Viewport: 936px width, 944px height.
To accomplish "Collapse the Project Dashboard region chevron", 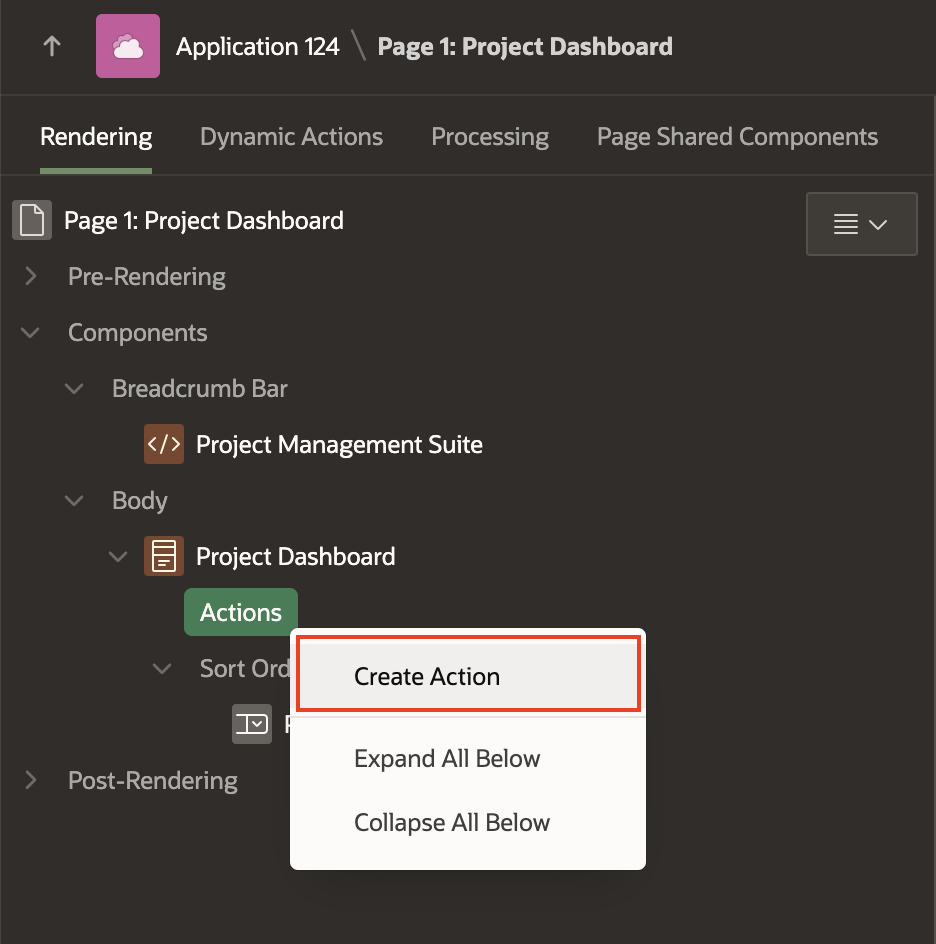I will coord(119,556).
